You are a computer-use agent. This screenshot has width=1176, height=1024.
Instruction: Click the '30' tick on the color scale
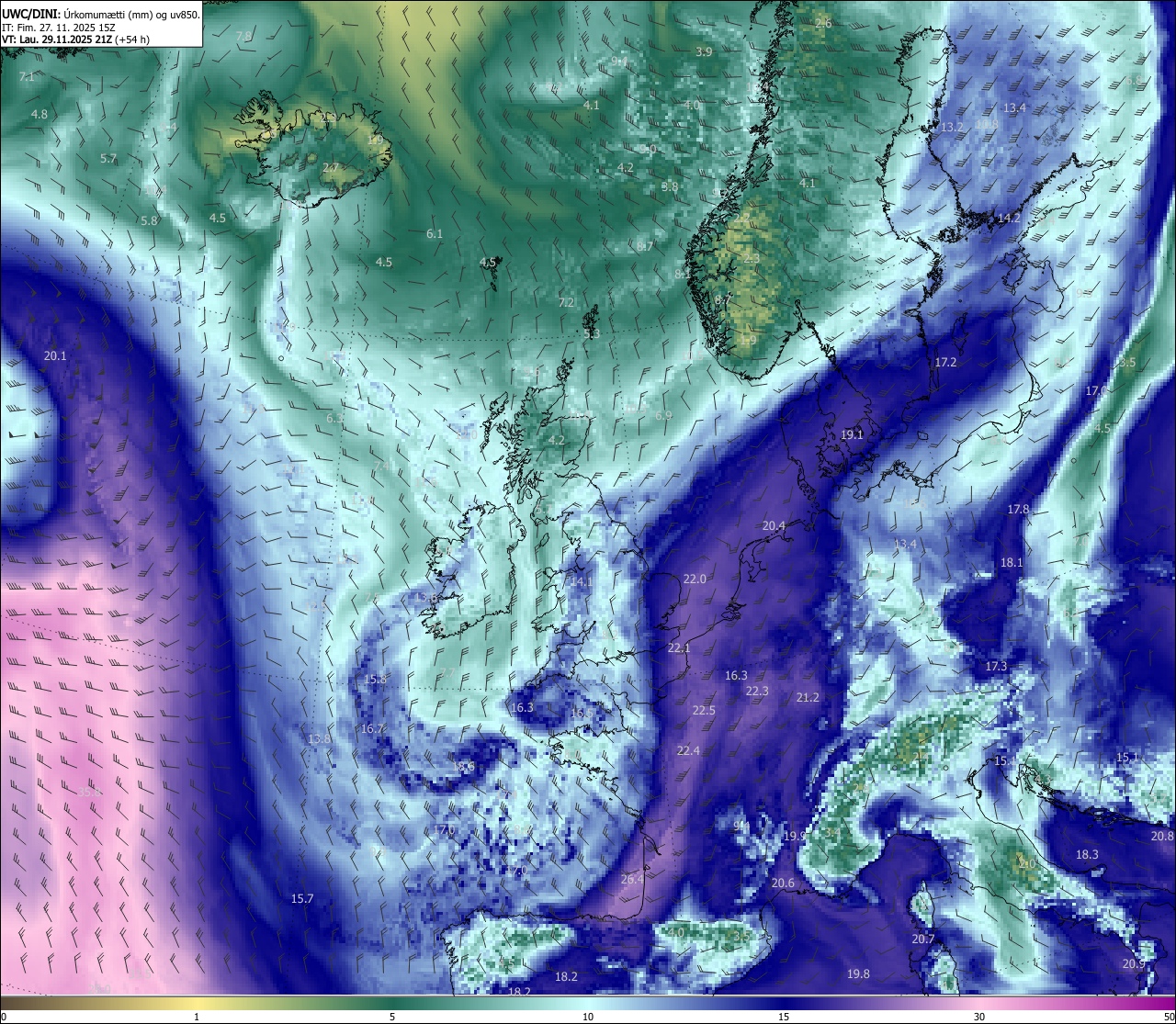979,1016
